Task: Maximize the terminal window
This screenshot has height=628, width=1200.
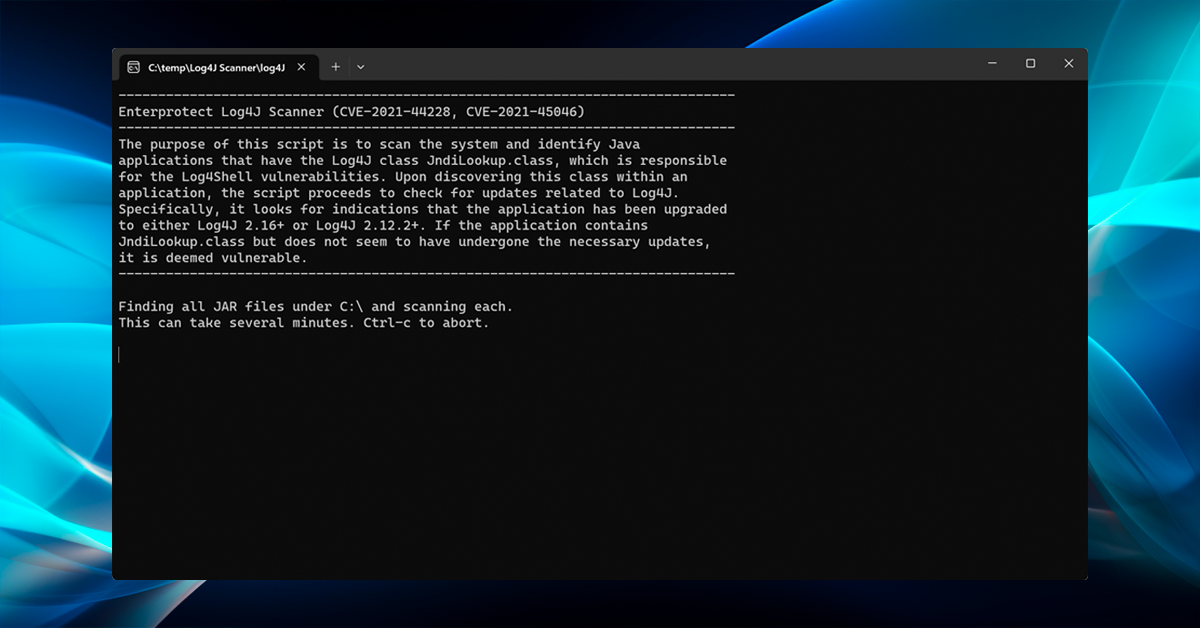Action: 1030,64
